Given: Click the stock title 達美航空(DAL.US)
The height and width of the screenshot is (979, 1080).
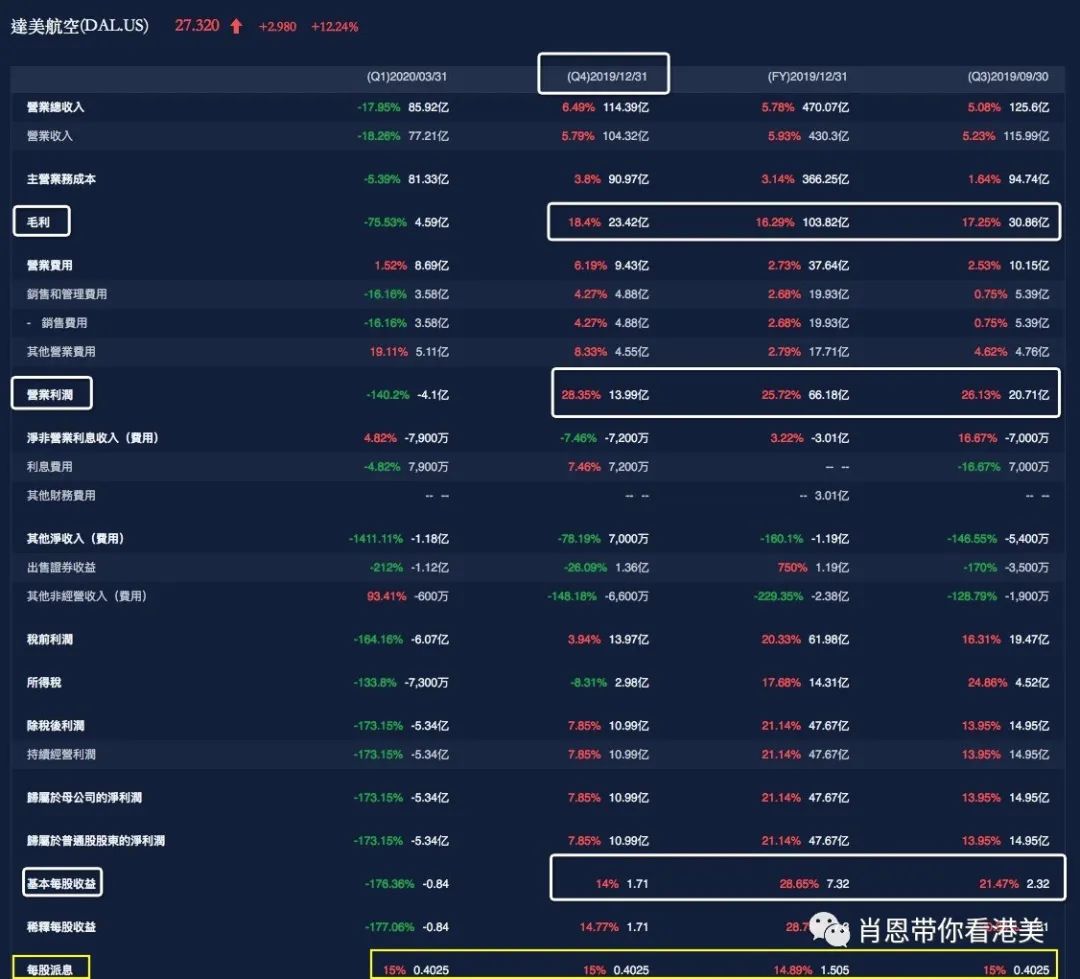Looking at the screenshot, I should click(x=80, y=26).
